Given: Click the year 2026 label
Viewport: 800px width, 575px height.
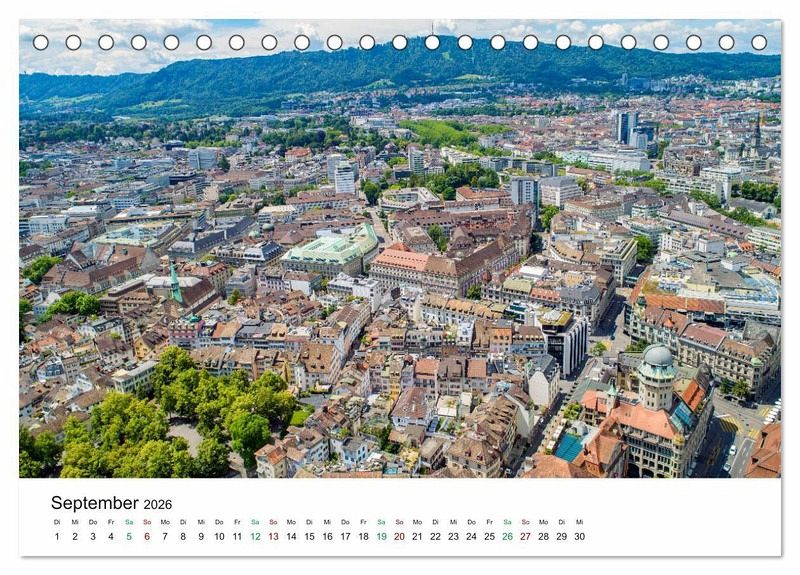Looking at the screenshot, I should [x=157, y=505].
